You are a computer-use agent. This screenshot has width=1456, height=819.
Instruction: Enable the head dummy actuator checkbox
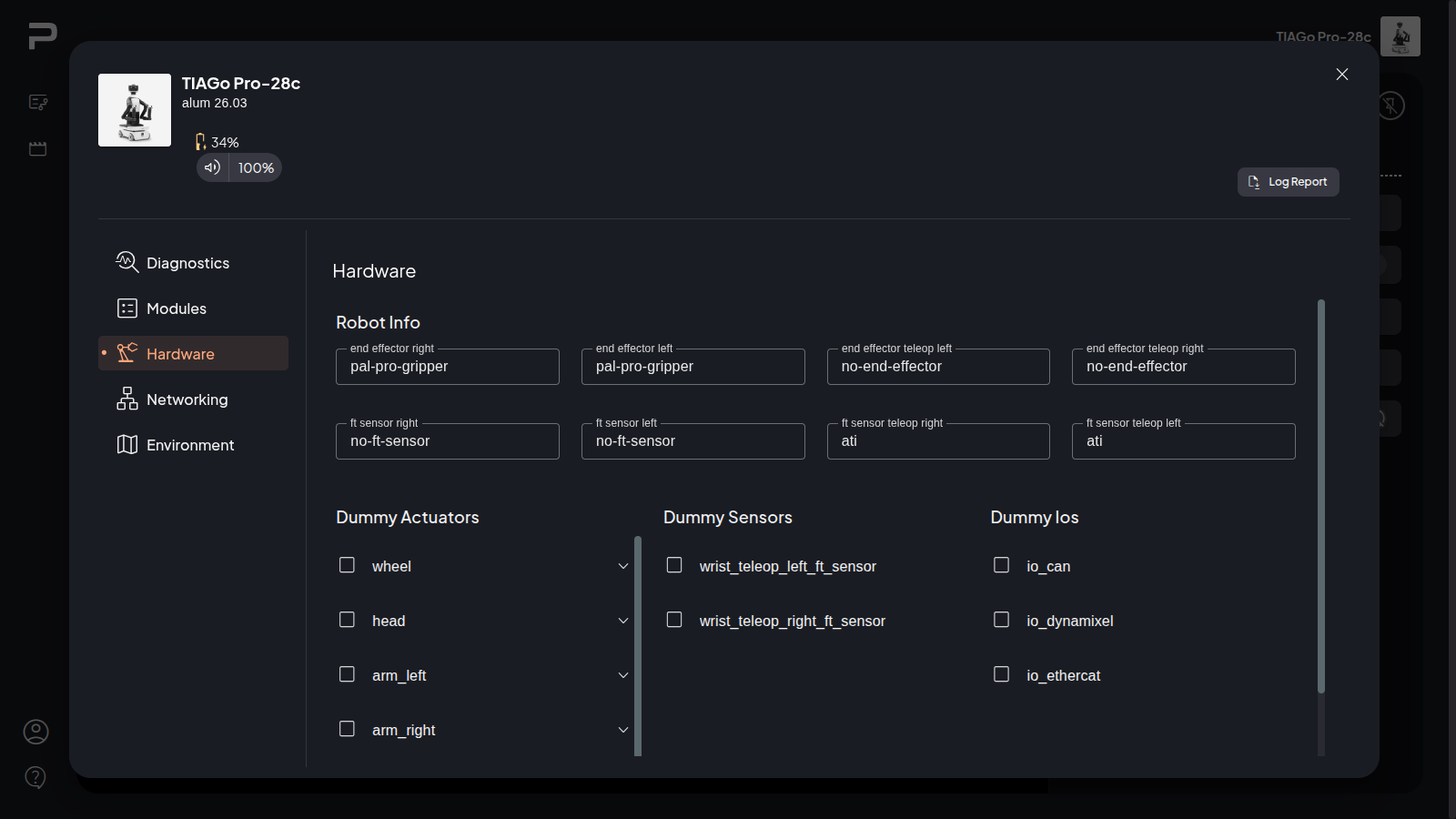[x=347, y=620]
